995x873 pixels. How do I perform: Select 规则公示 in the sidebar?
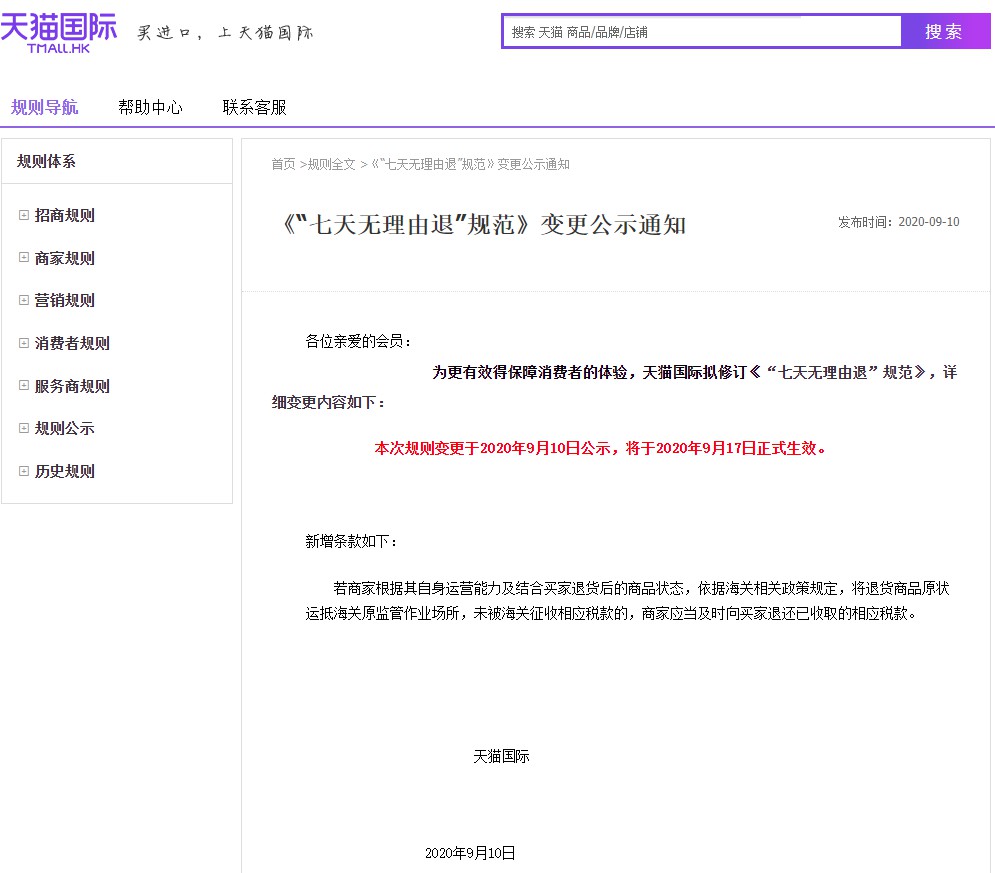(x=65, y=428)
